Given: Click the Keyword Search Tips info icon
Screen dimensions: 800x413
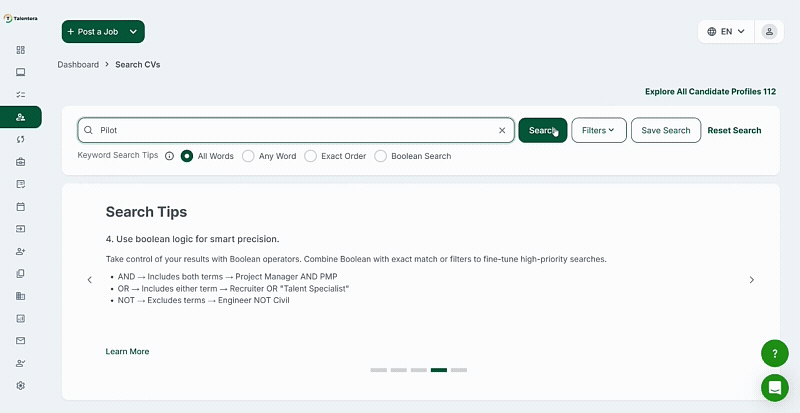Looking at the screenshot, I should (169, 156).
